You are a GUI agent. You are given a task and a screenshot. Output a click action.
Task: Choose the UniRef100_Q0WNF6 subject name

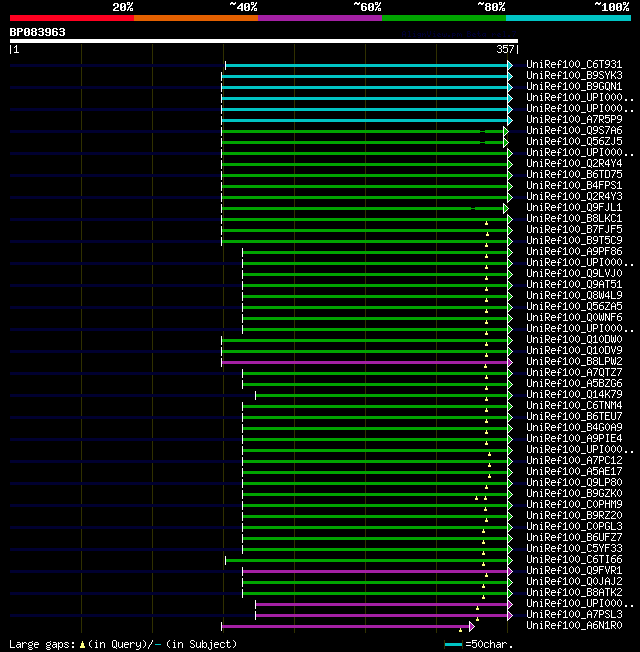[x=574, y=317]
